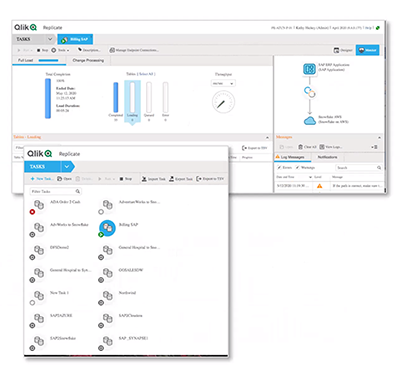The height and width of the screenshot is (366, 400).
Task: Open the Help link in the header
Action: click(368, 28)
